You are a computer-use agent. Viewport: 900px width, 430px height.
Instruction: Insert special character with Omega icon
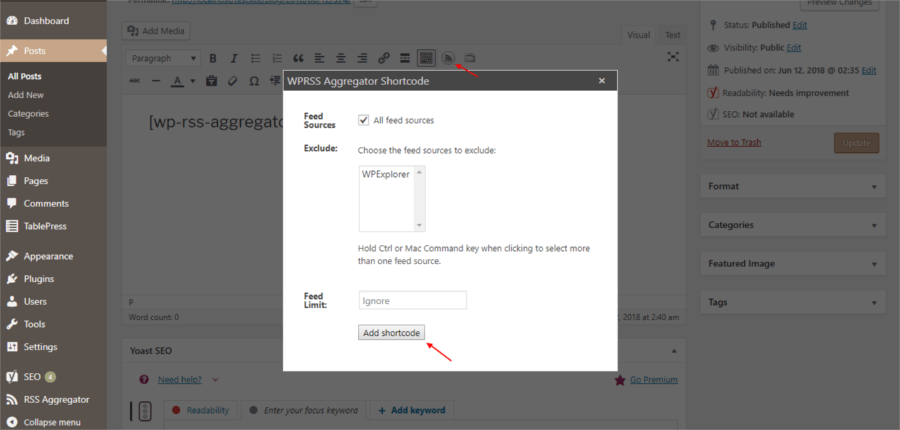point(254,81)
